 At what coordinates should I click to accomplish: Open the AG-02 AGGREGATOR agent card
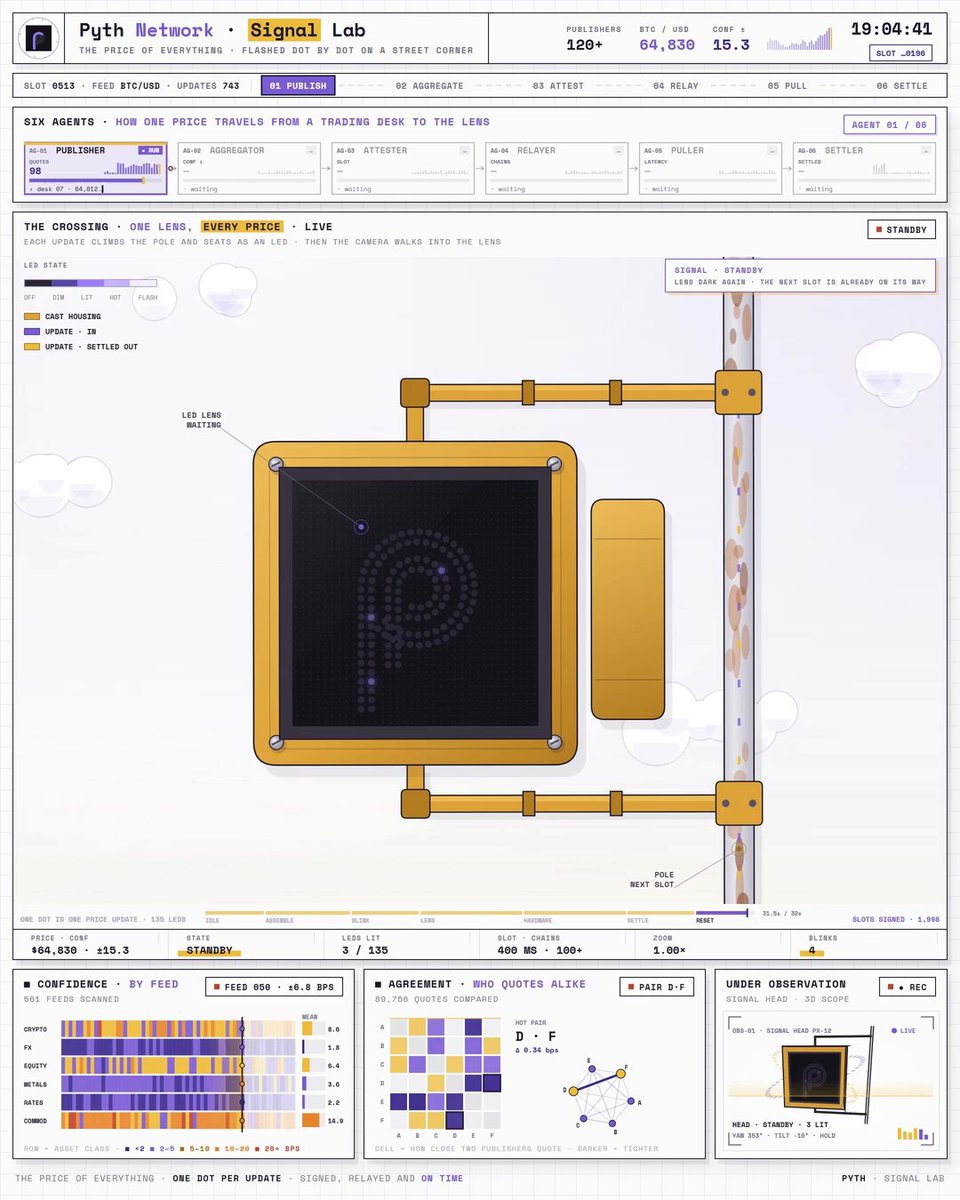[x=249, y=168]
